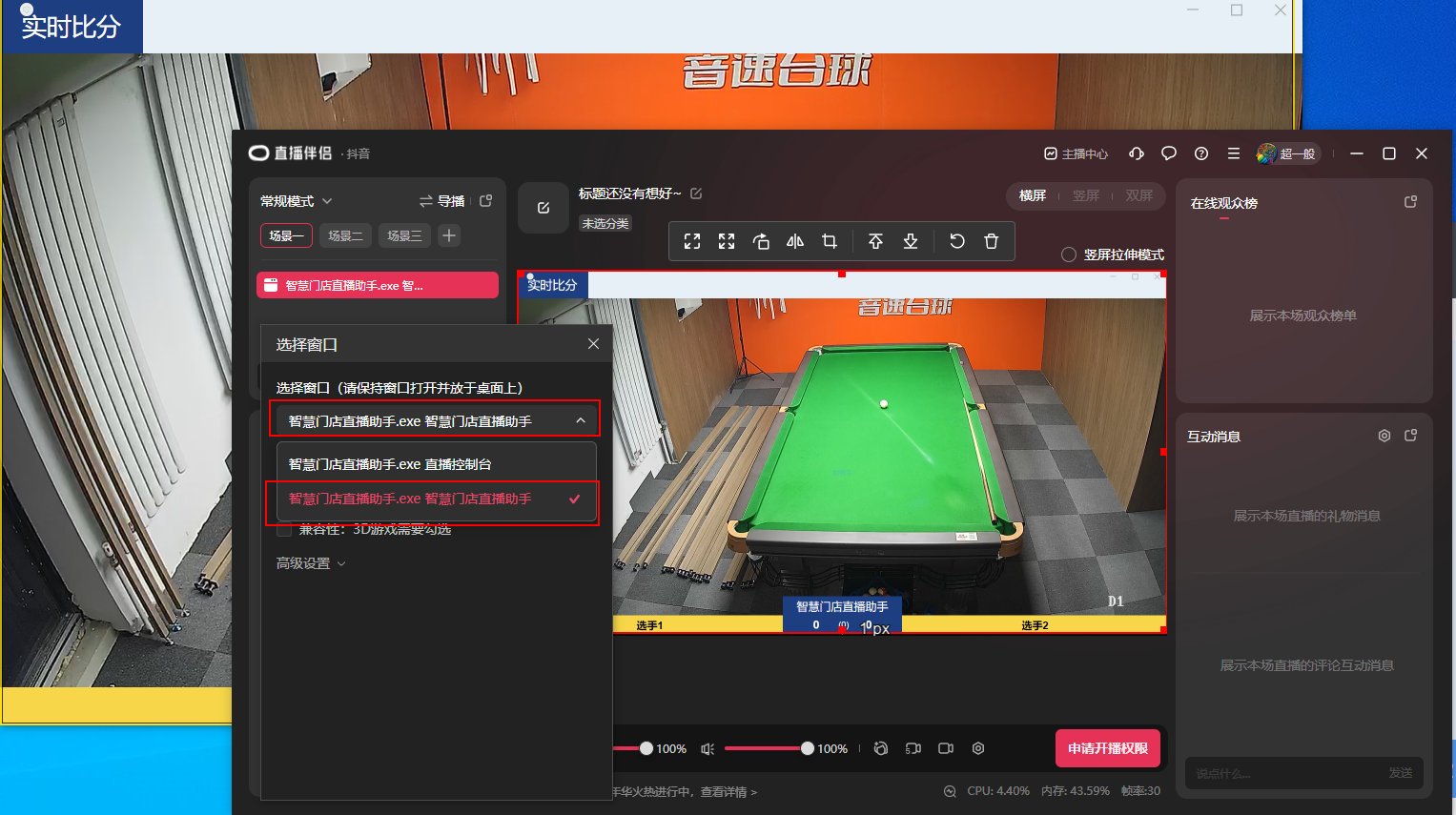Viewport: 1456px width, 815px height.
Task: Enable the 竖屏拉伸模式 radio option
Action: [1069, 255]
